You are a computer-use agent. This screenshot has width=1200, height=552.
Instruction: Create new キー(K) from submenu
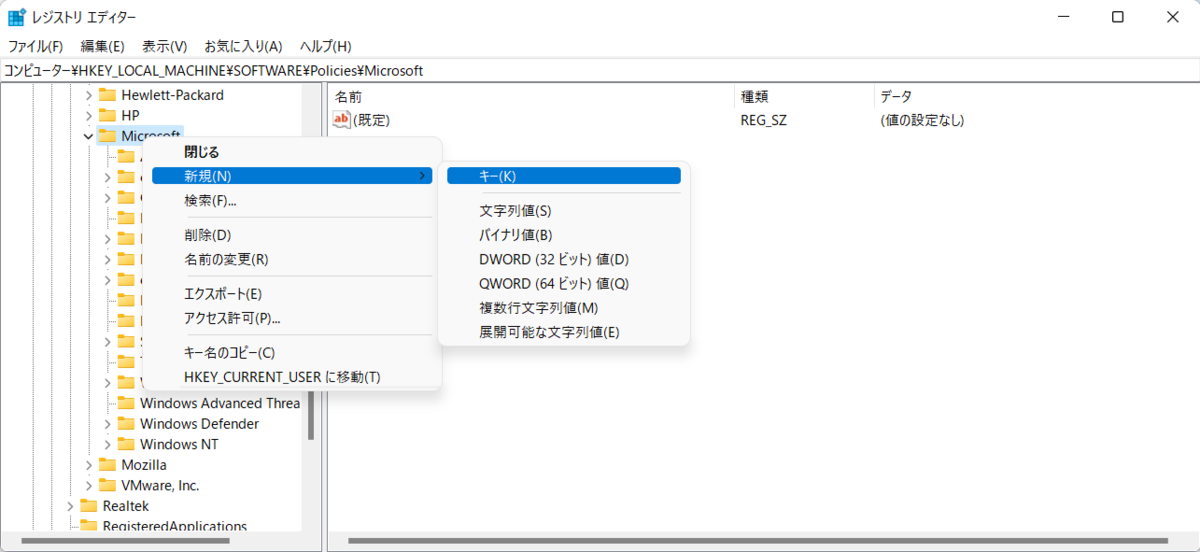tap(564, 176)
